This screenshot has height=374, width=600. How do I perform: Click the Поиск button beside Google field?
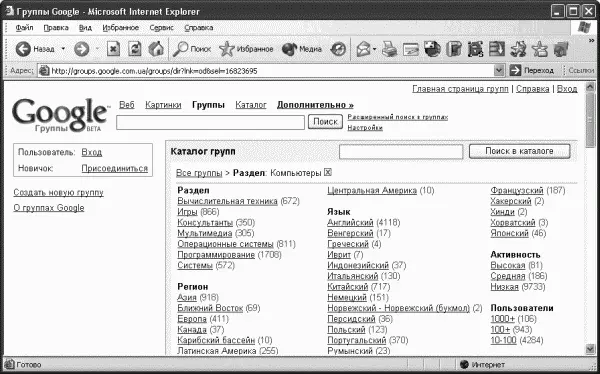coord(325,122)
